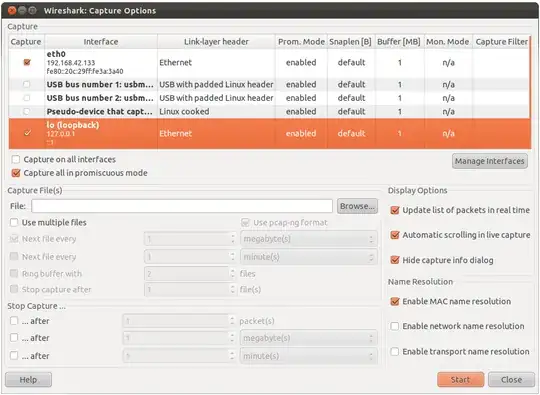Screen dimensions: 540x395
Task: Check the USB bus number 1 capture box
Action: tap(27, 84)
